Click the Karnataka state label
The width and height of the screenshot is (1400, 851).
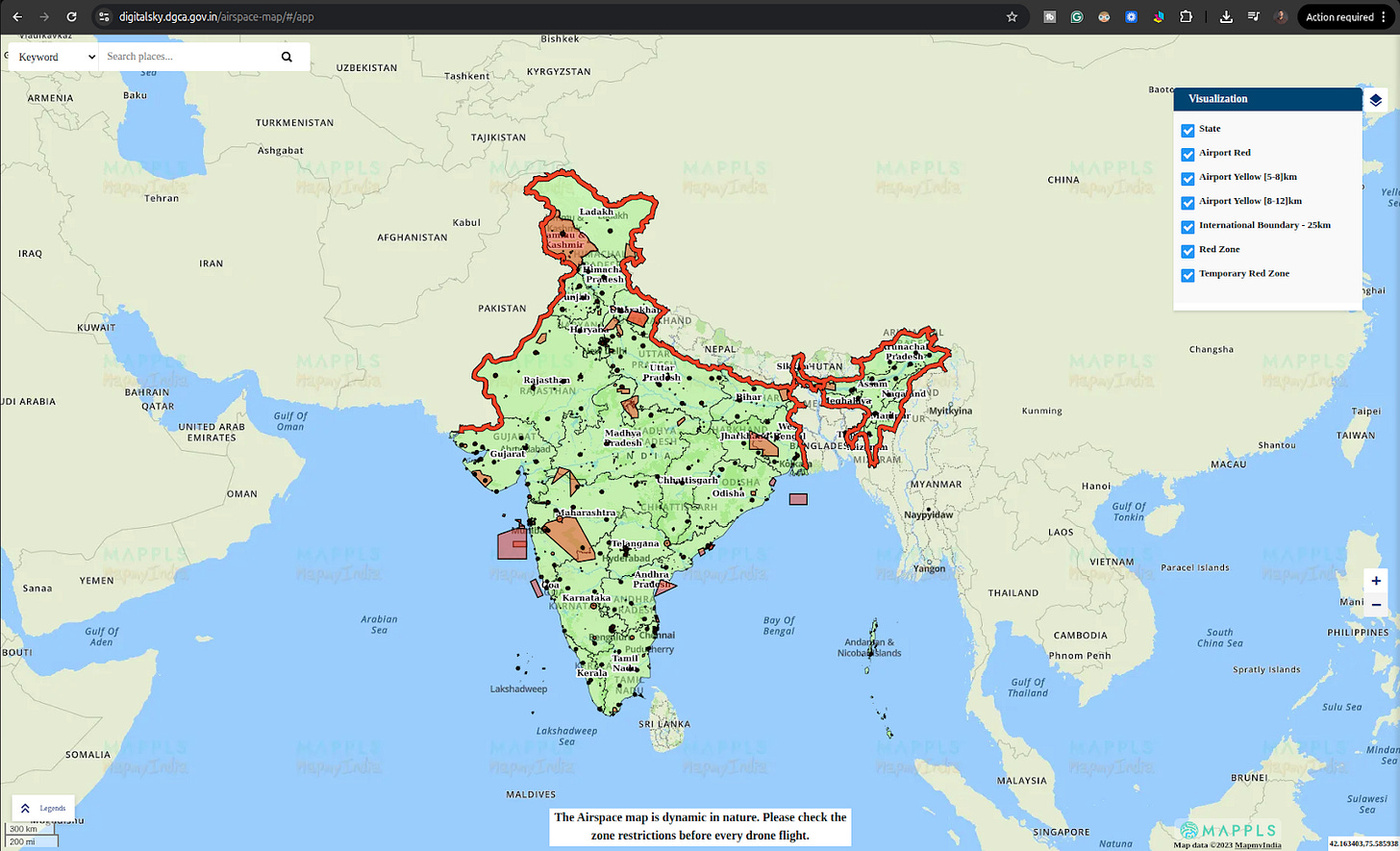click(587, 598)
